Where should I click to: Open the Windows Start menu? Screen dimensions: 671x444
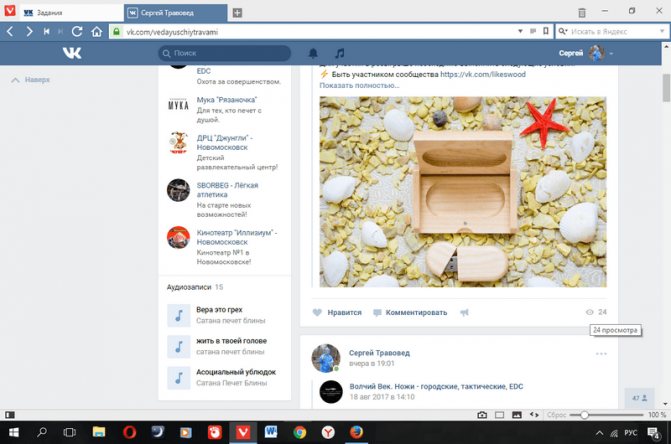click(x=14, y=433)
